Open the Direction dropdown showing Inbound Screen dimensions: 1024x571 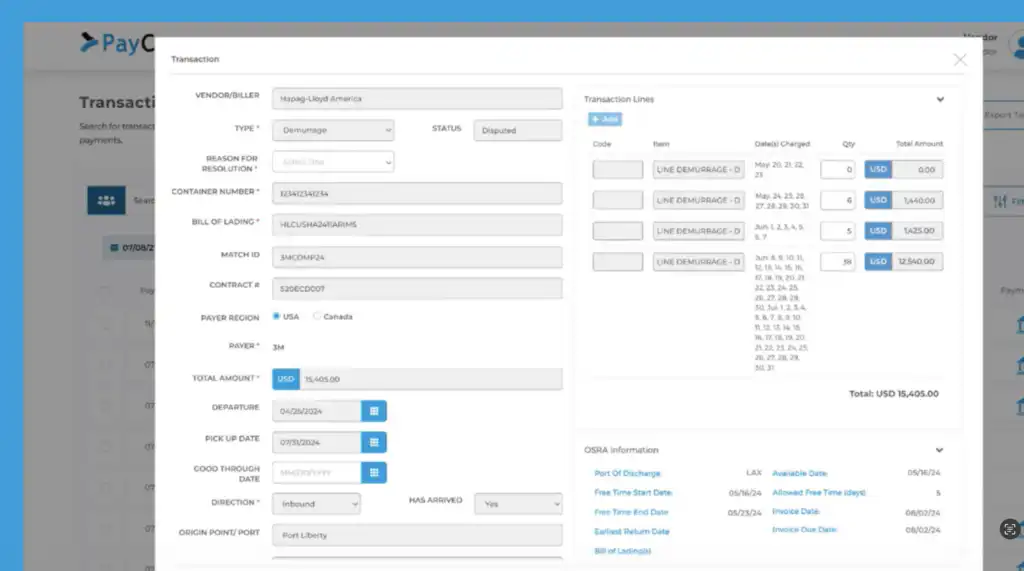[x=315, y=504]
